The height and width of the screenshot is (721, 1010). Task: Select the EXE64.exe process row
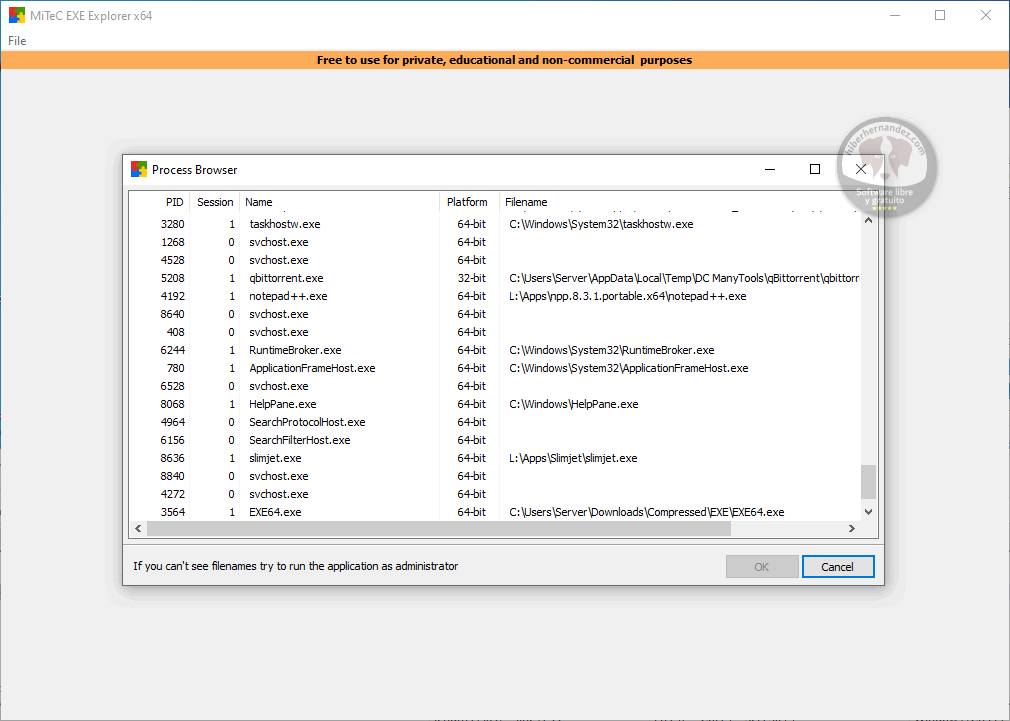point(495,512)
